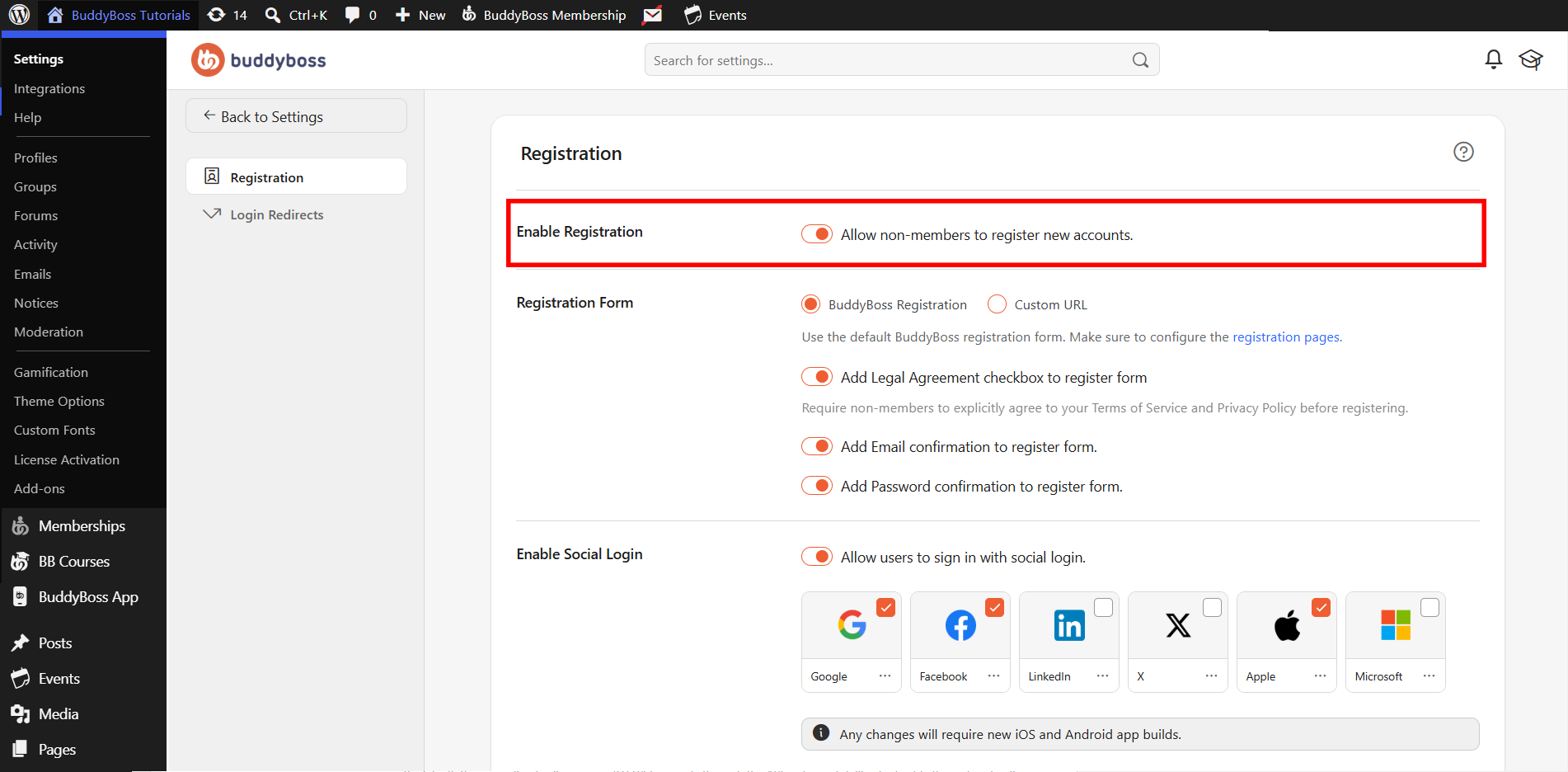Toggle Allow users to sign in with social login

click(817, 557)
